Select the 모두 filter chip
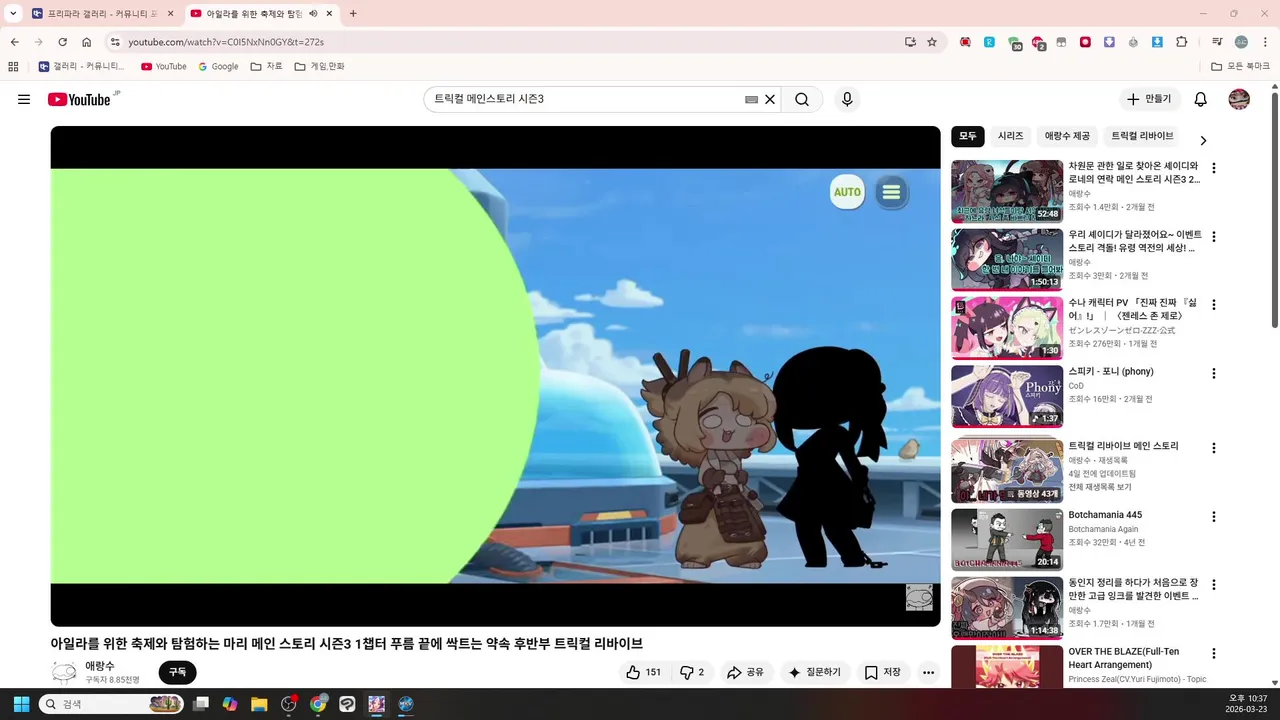Image resolution: width=1280 pixels, height=720 pixels. pyautogui.click(x=968, y=136)
